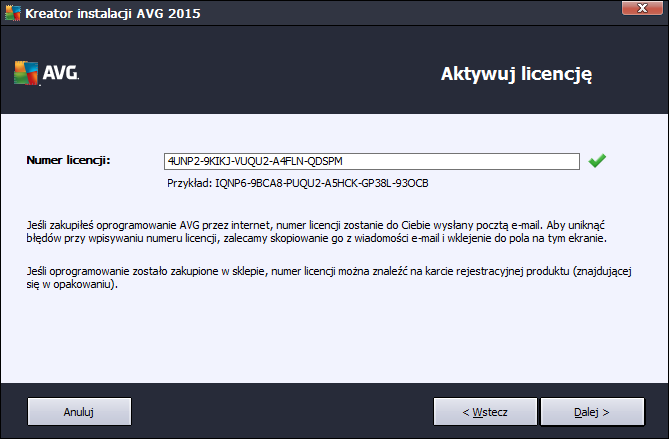Click the colorful AVG emblem in header
The image size is (669, 439).
(x=26, y=73)
